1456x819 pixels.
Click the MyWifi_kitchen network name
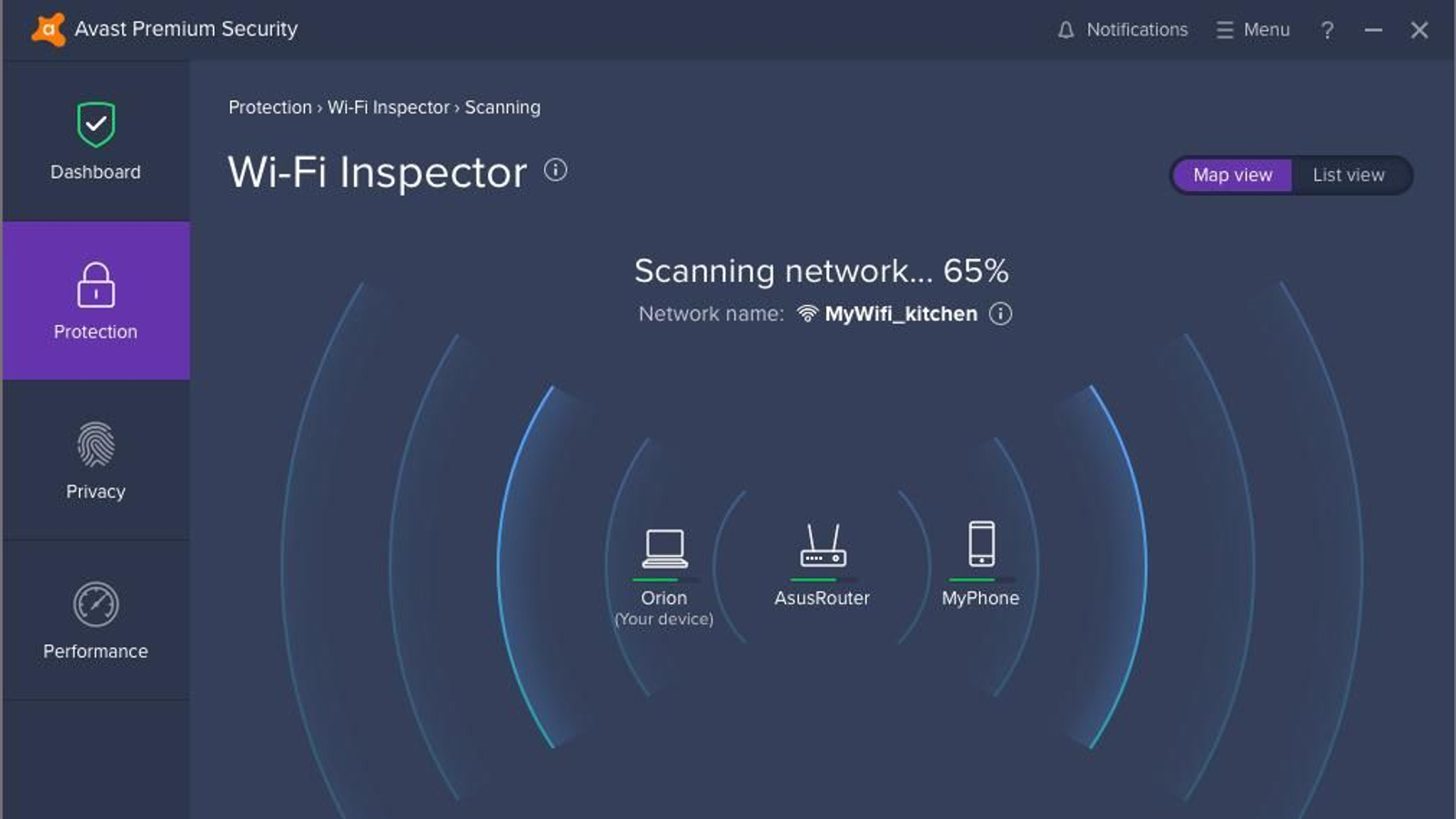click(x=901, y=313)
